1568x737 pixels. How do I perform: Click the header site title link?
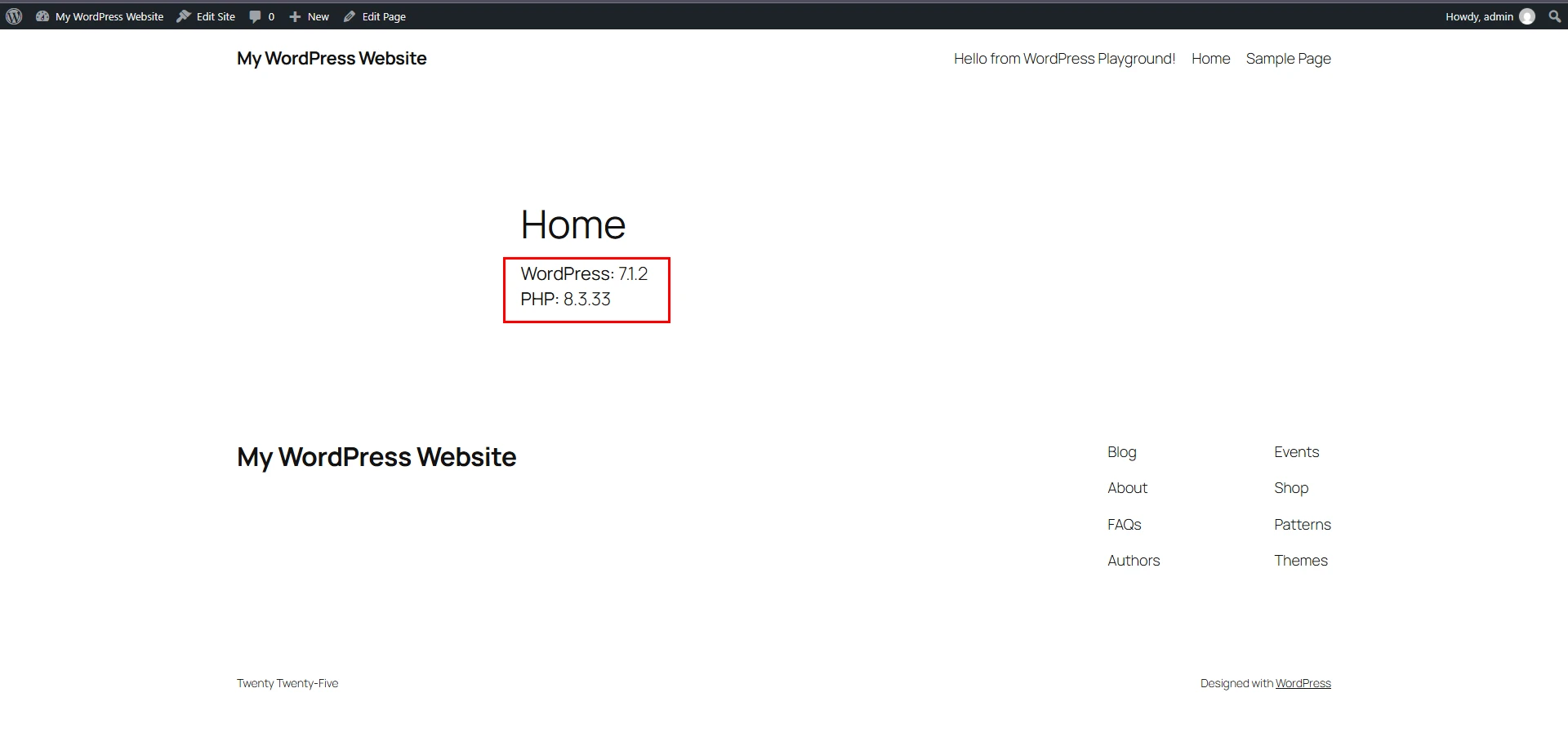[x=332, y=59]
